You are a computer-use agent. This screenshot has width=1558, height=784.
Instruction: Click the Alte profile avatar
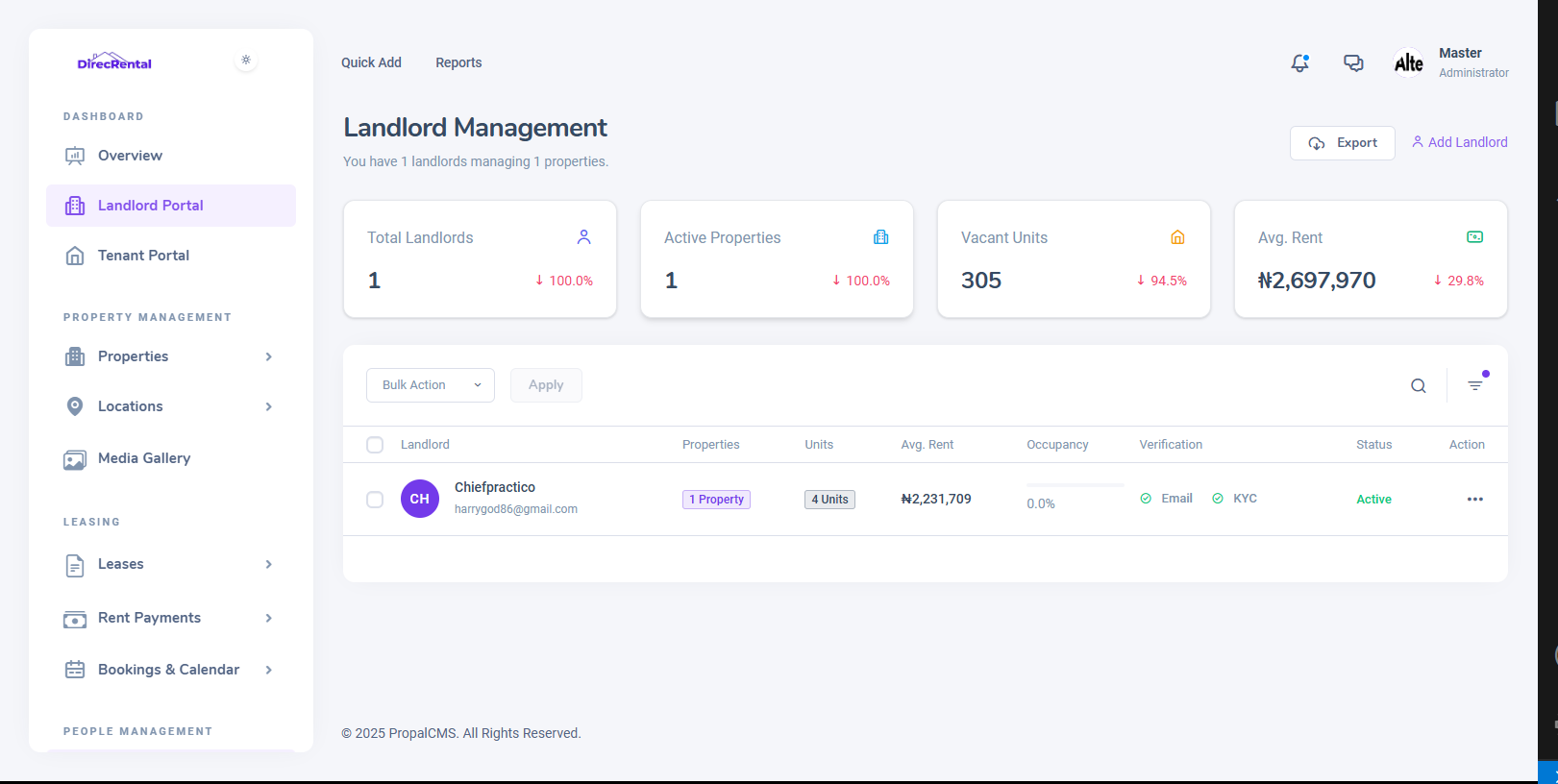click(1408, 63)
